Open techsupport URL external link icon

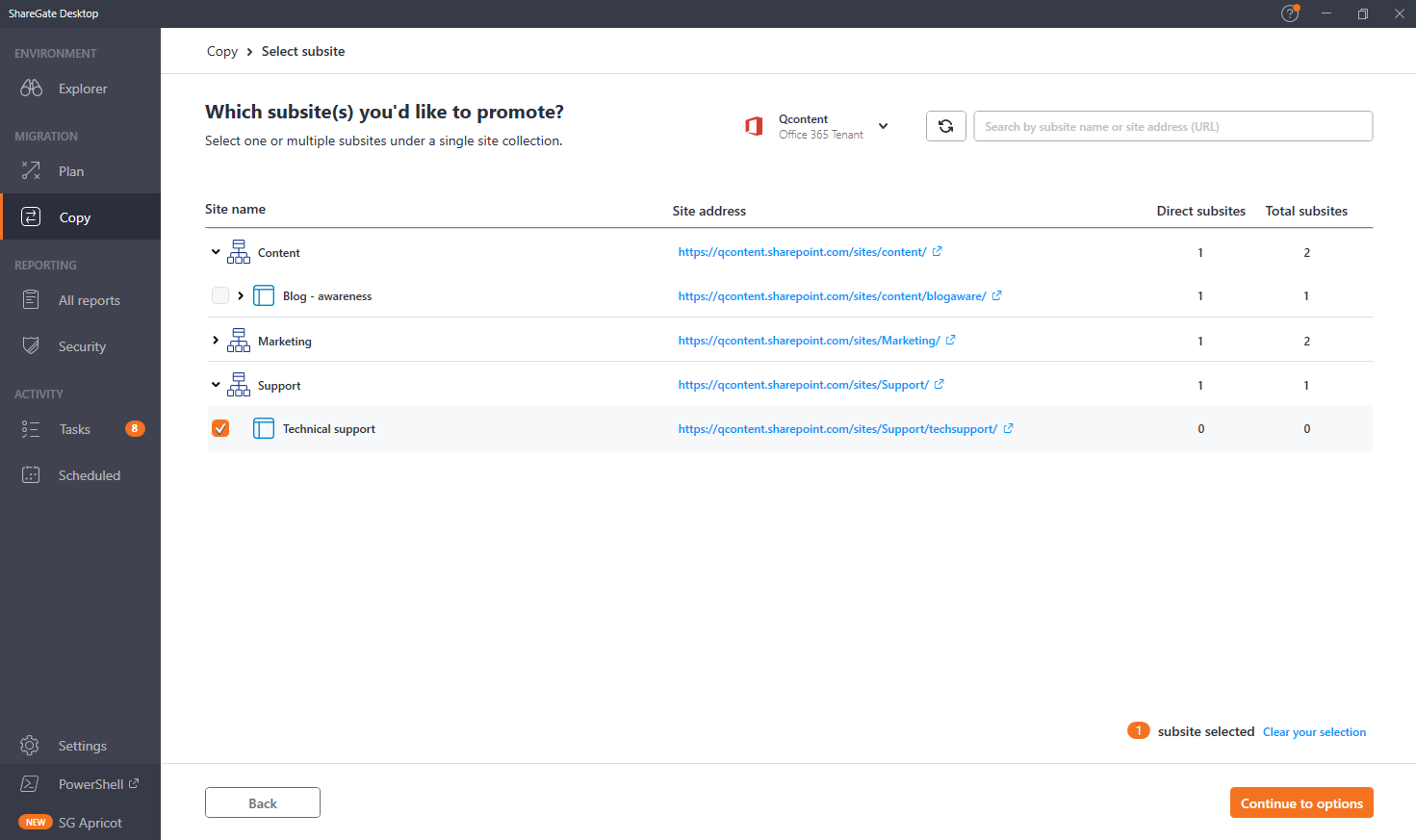tap(1008, 428)
